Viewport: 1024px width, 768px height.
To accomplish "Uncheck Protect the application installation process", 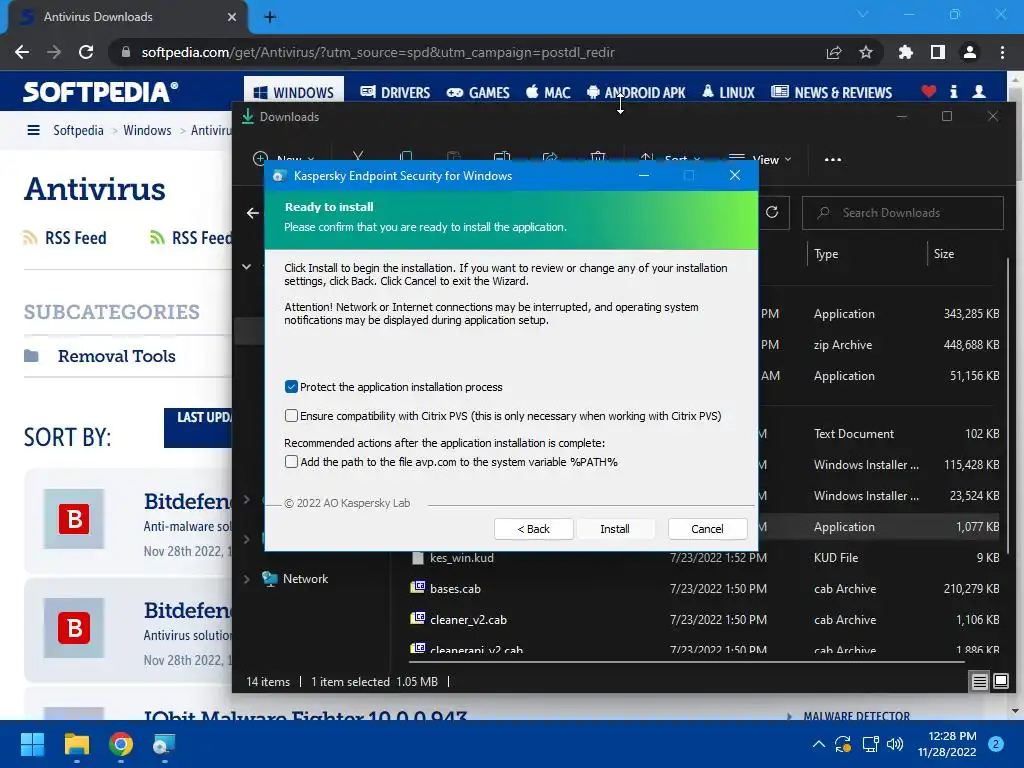I will point(291,387).
